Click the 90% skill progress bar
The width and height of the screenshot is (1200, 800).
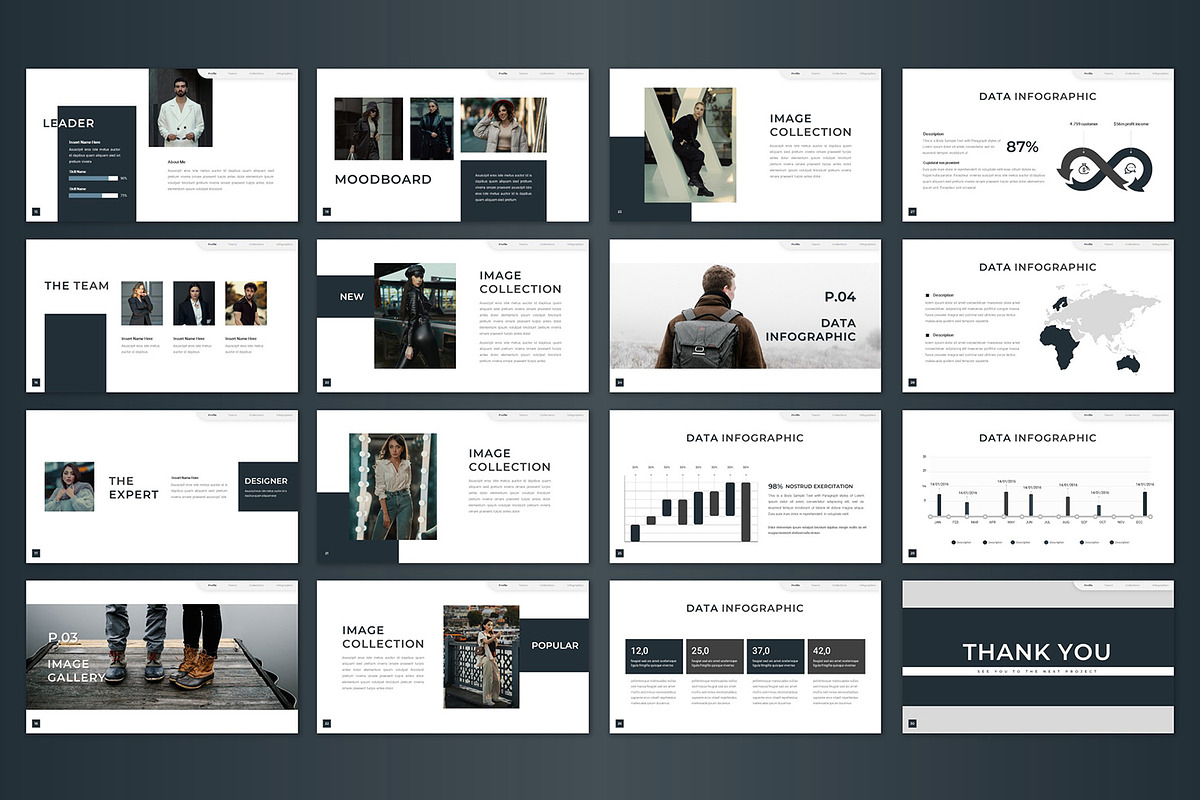click(x=94, y=178)
